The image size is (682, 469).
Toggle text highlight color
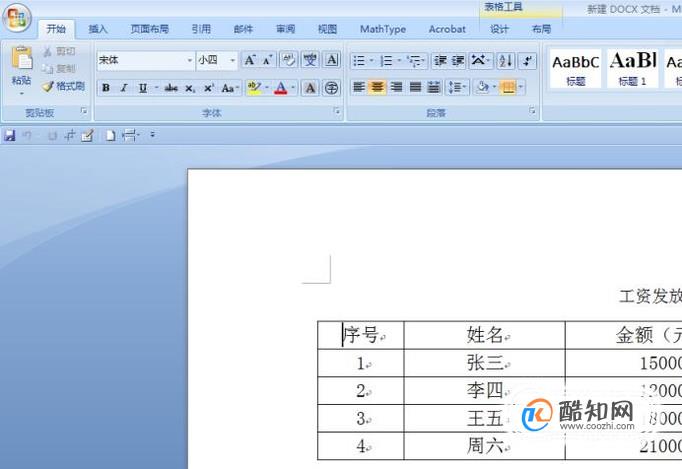pyautogui.click(x=254, y=88)
